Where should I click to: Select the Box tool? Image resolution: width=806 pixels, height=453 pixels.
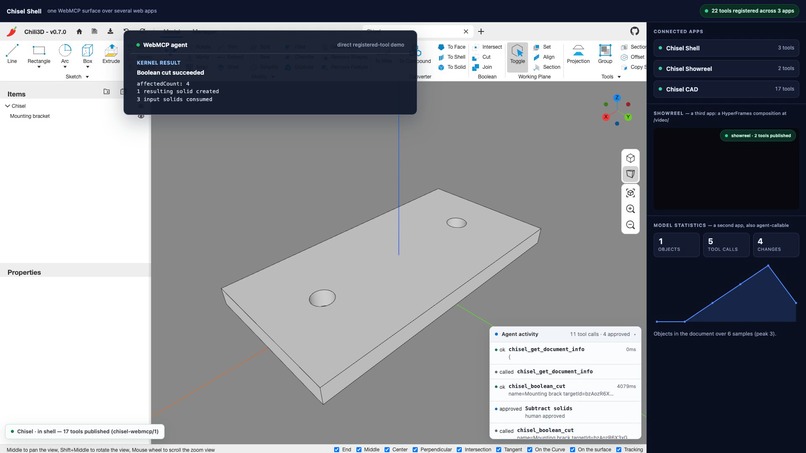87,53
